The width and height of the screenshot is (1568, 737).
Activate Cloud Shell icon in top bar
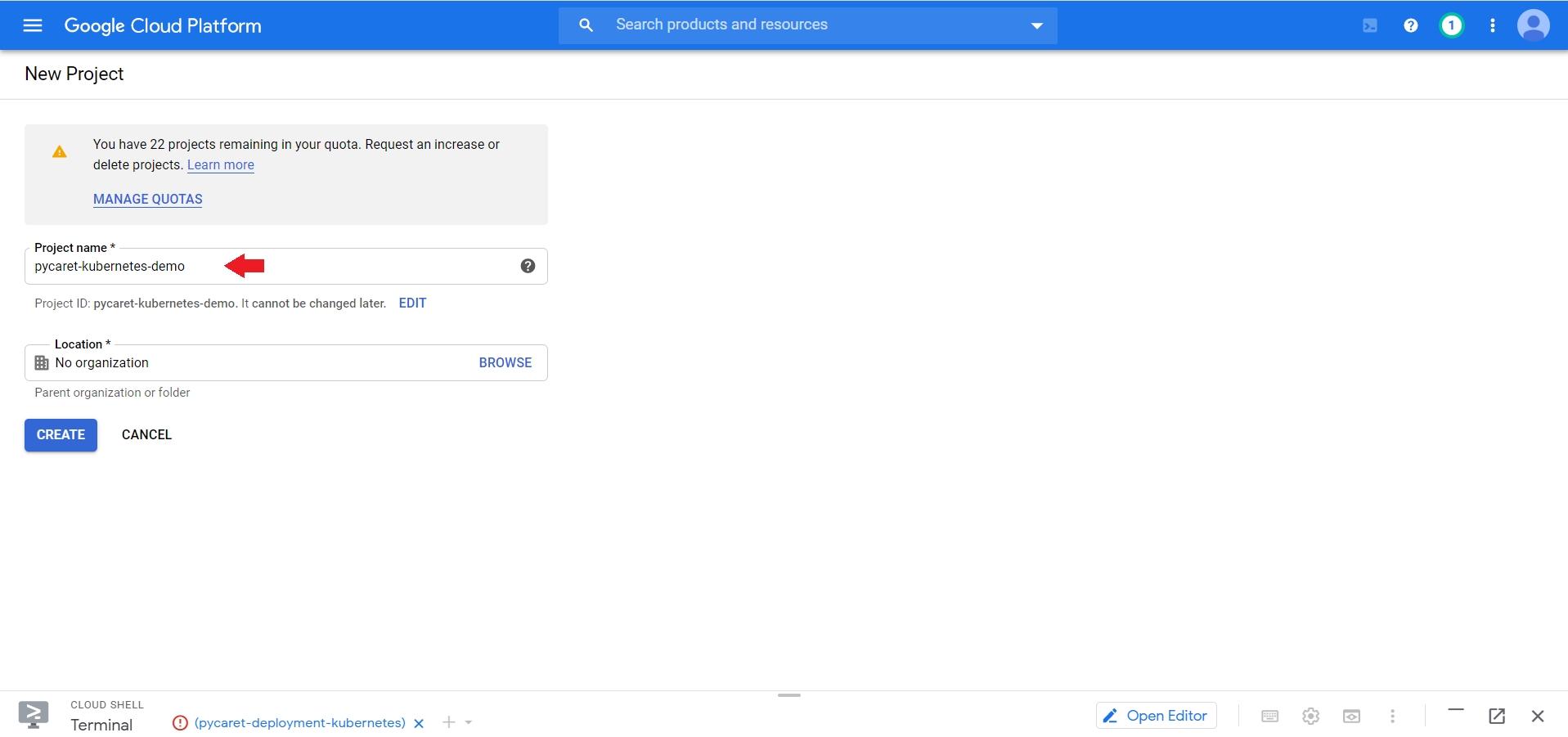point(1369,25)
